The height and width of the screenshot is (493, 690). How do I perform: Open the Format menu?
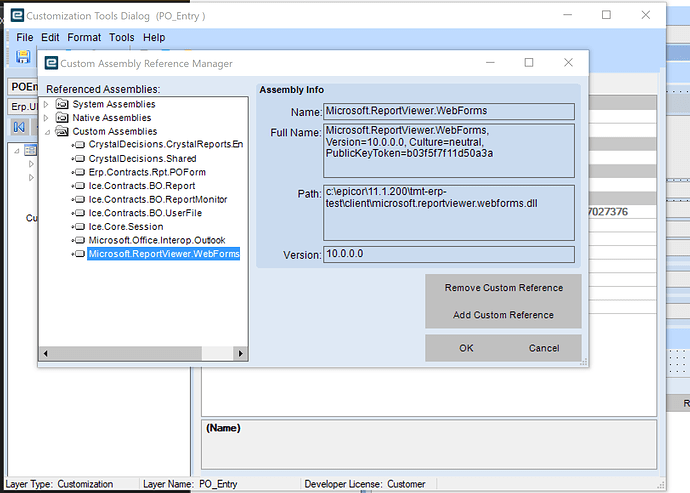coord(84,37)
